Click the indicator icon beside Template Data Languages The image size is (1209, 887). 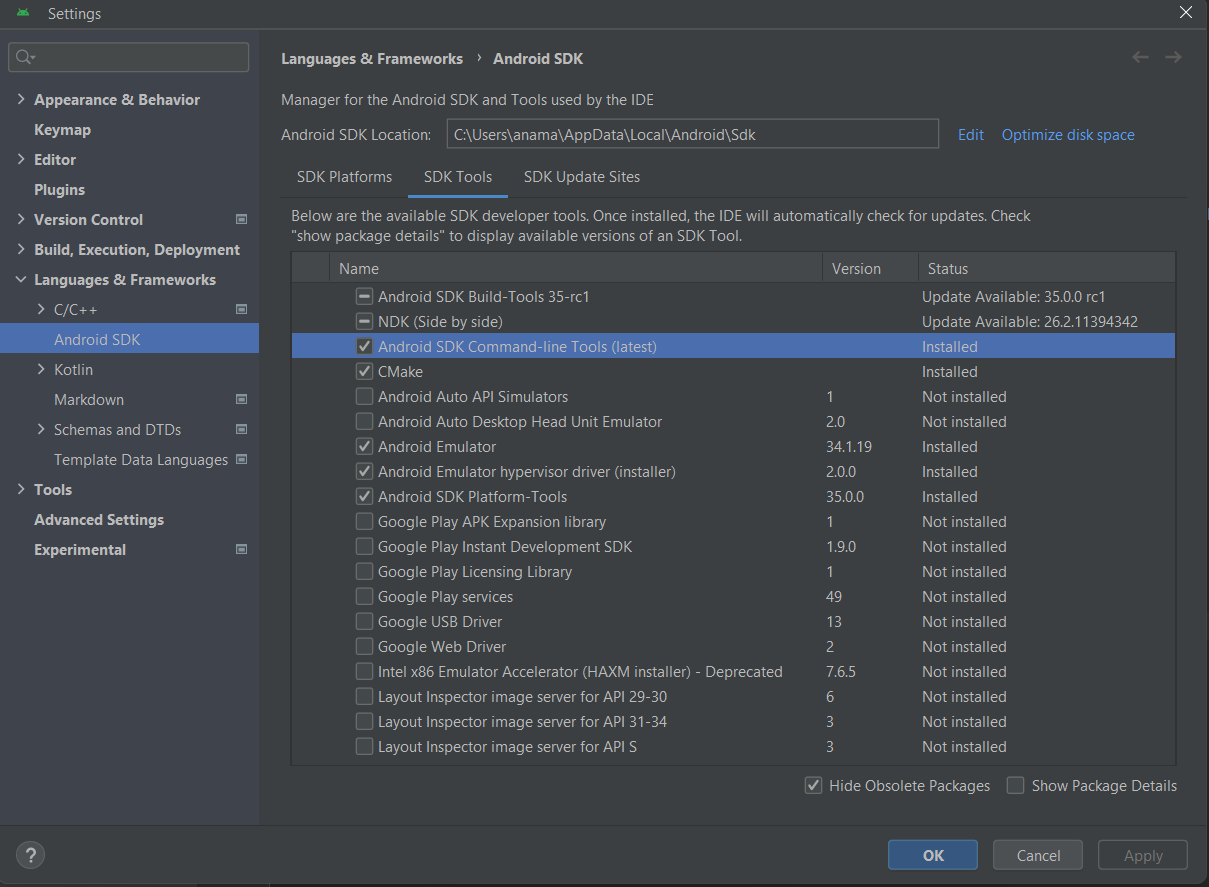[241, 459]
